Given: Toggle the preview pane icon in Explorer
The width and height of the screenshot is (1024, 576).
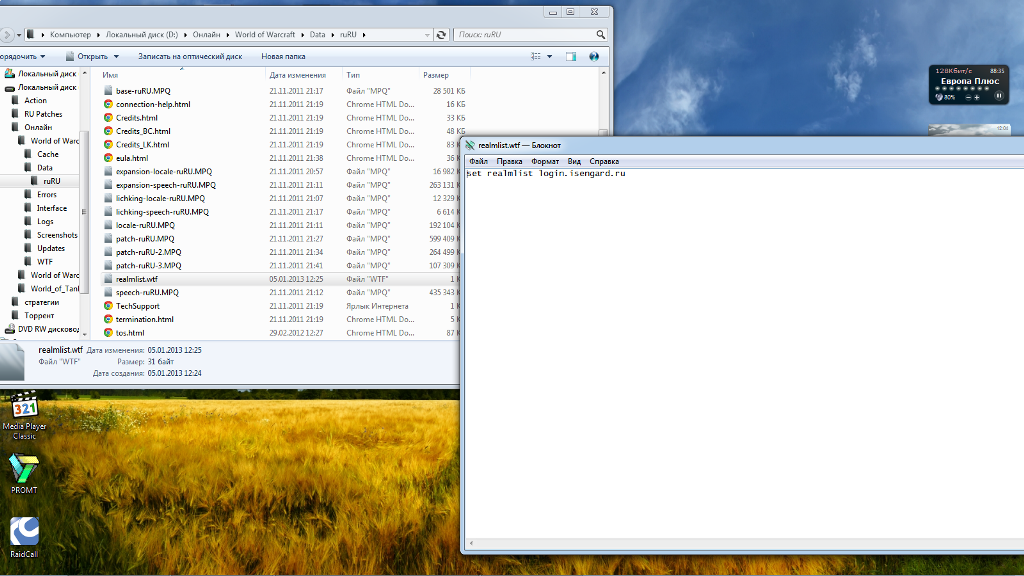Looking at the screenshot, I should 571,57.
